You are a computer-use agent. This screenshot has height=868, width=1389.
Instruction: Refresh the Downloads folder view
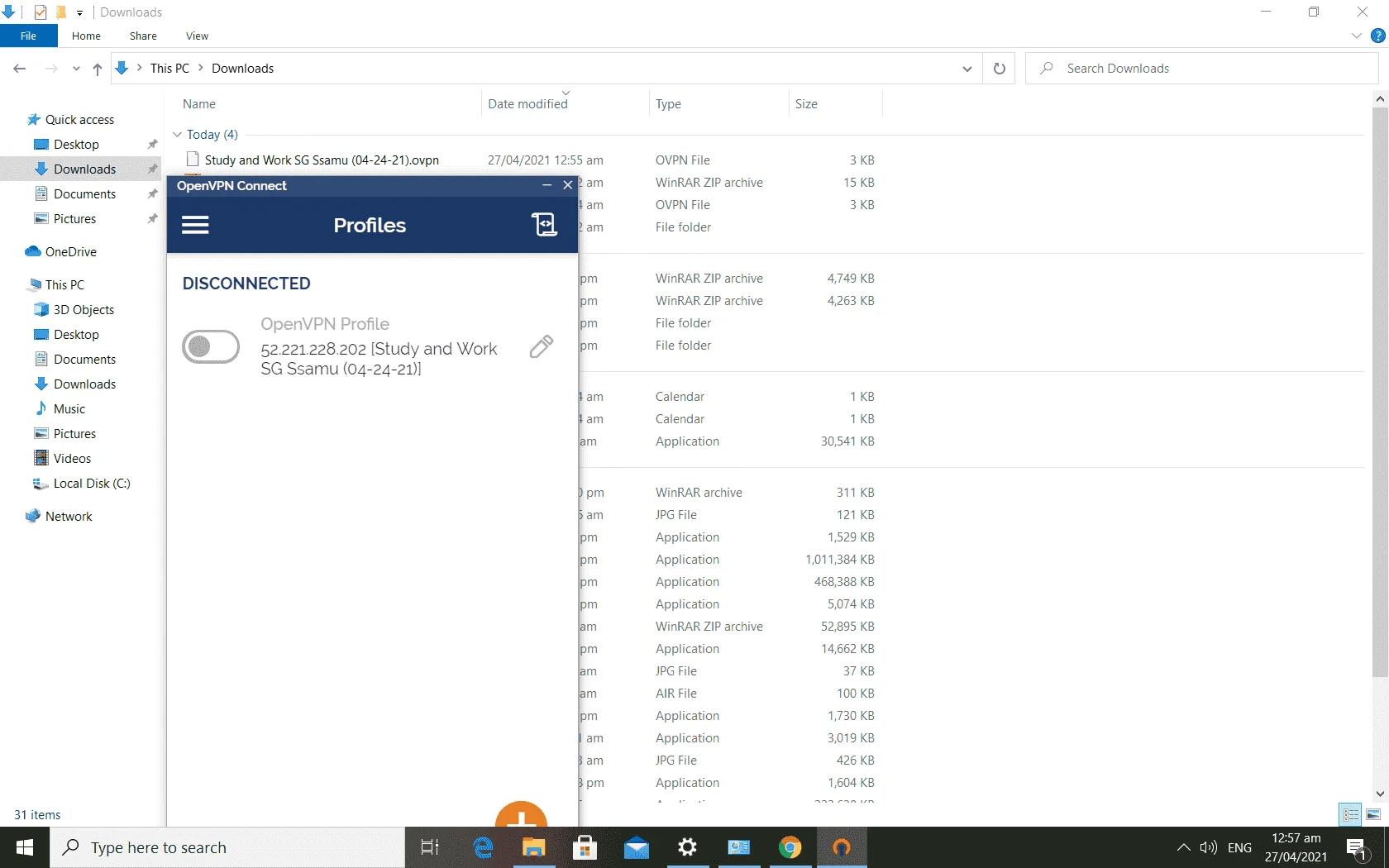tap(999, 69)
